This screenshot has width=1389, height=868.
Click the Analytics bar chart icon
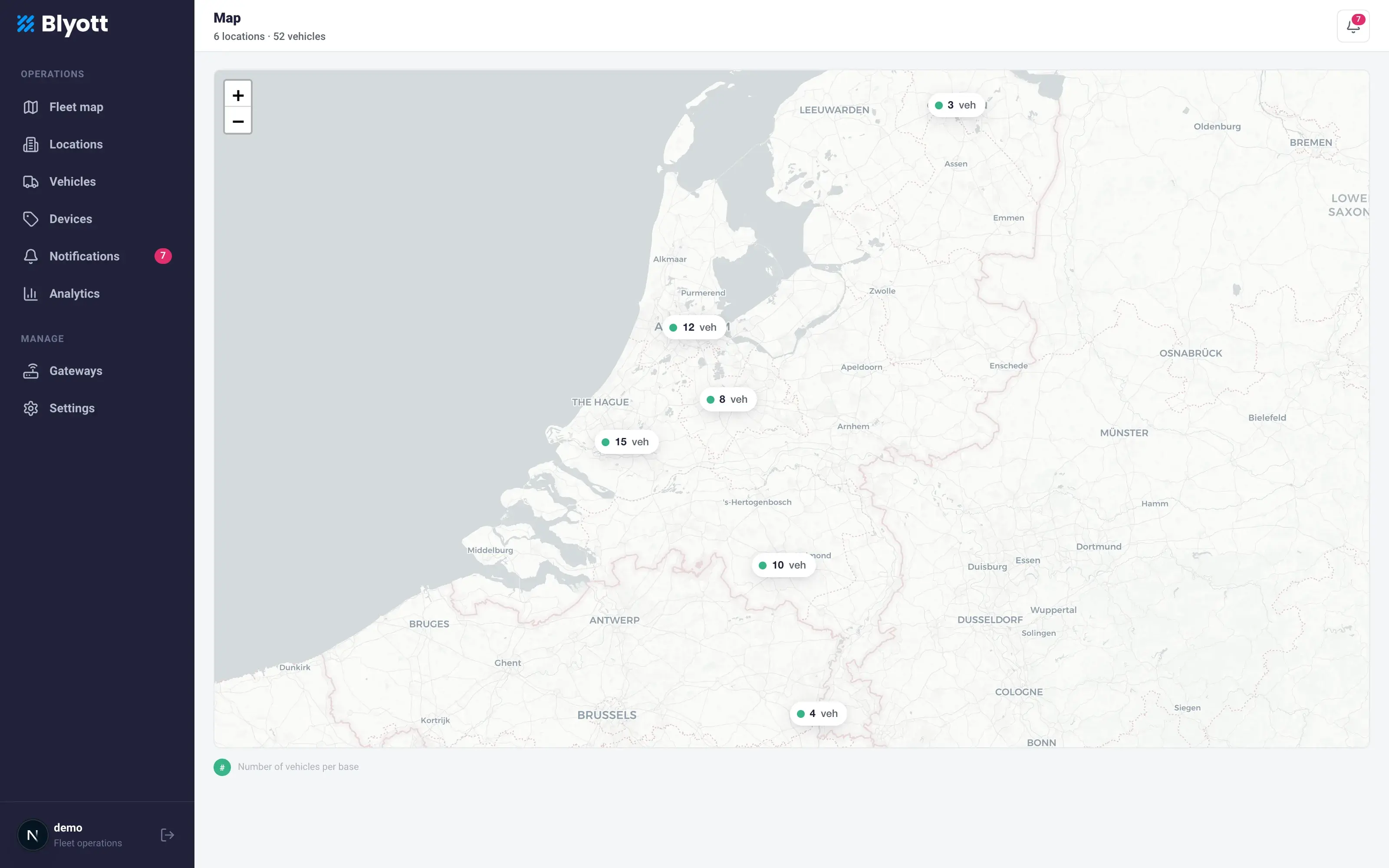coord(30,294)
